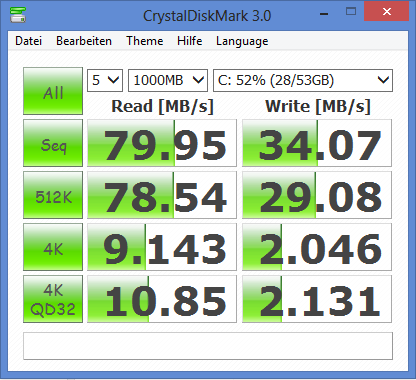Screen dimensions: 416x380
Task: Open the Datei menu
Action: (29, 41)
